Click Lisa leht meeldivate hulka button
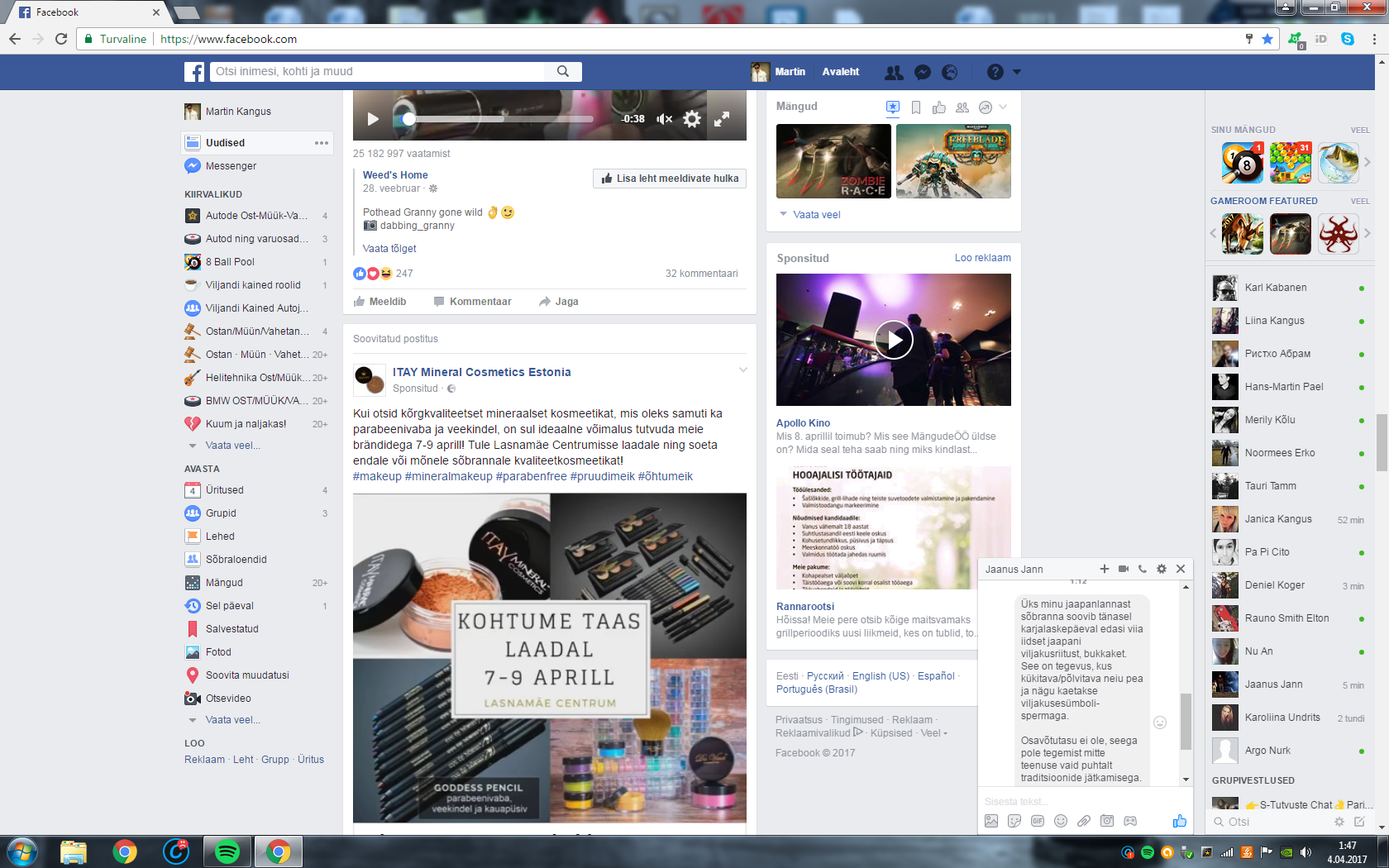The width and height of the screenshot is (1389, 868). click(670, 179)
